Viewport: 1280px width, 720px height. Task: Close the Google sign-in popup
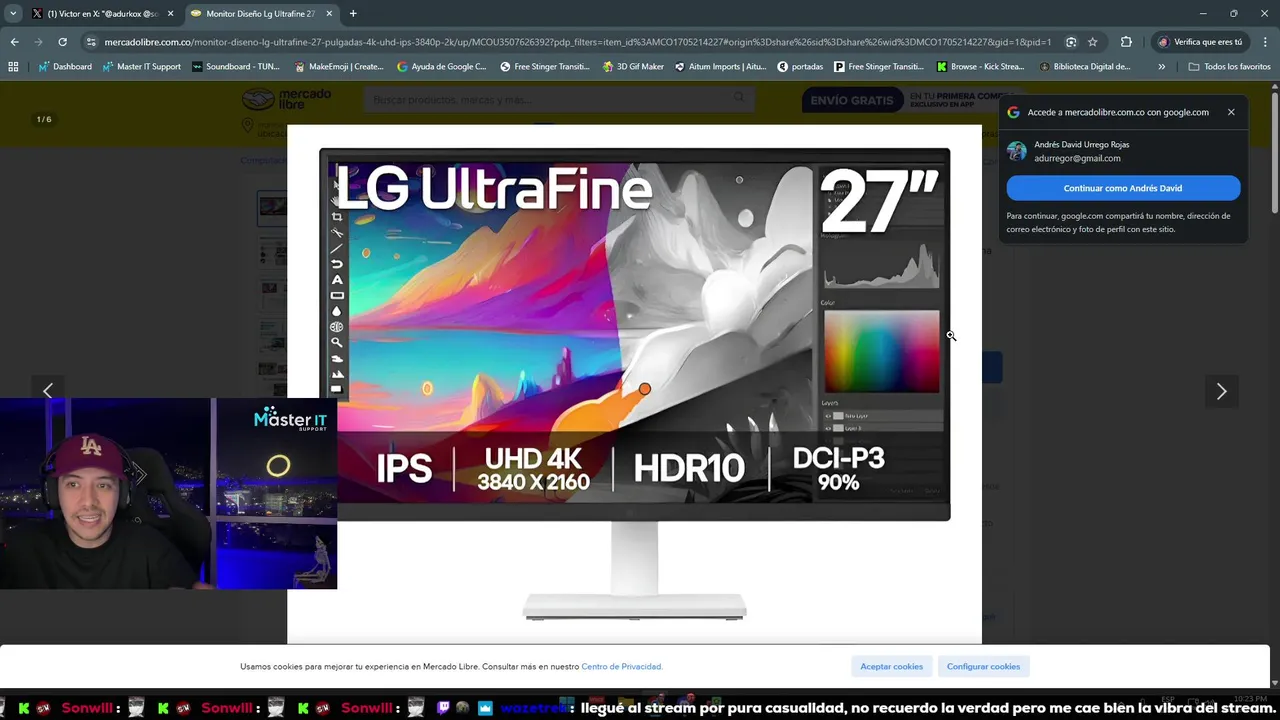click(1231, 112)
